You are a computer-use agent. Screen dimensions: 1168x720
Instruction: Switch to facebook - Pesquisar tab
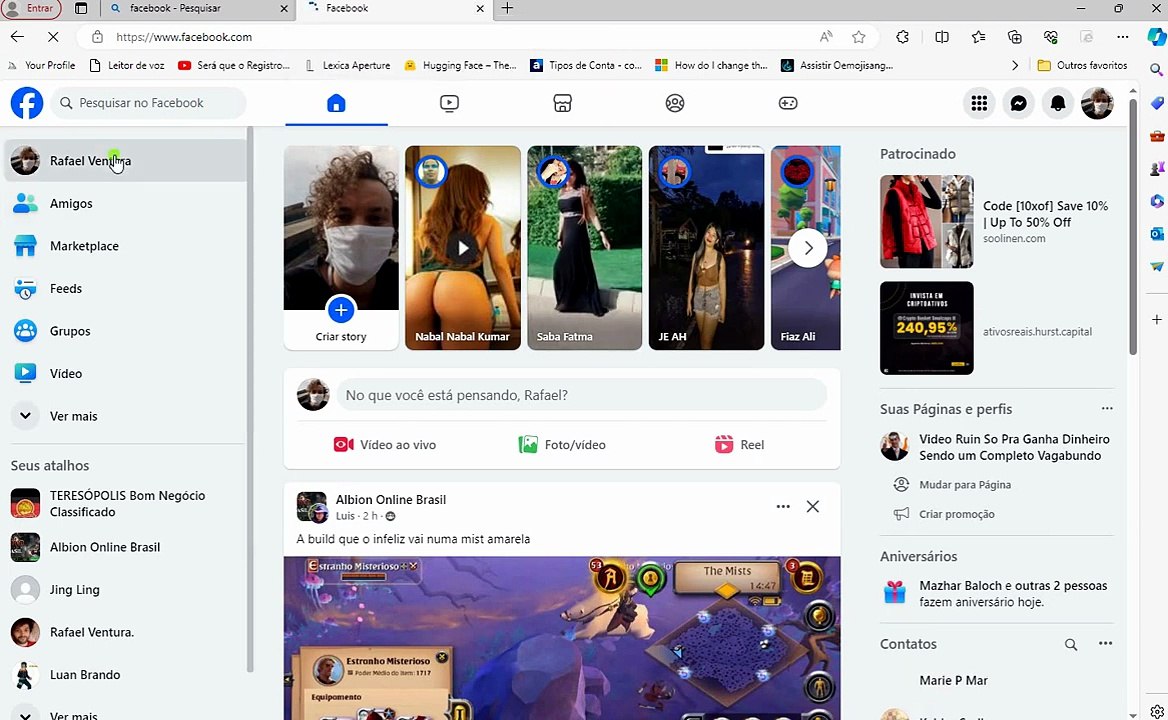click(198, 8)
